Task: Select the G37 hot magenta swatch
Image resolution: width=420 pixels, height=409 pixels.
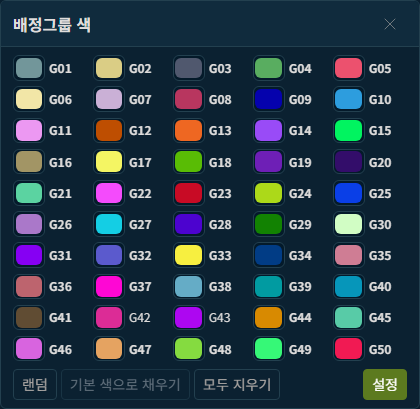Action: [109, 286]
